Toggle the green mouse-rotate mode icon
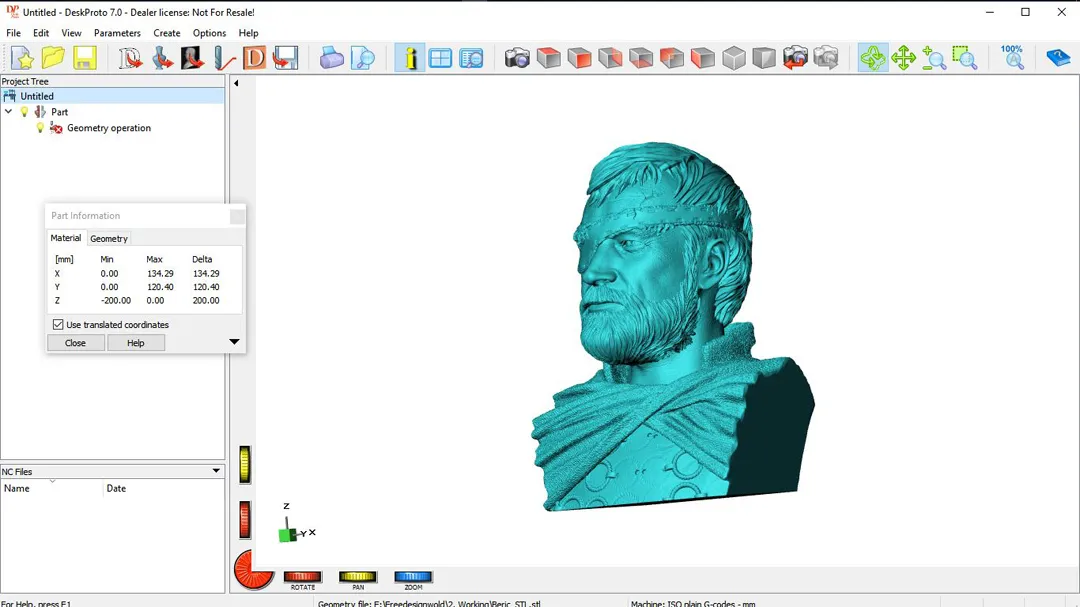The width and height of the screenshot is (1080, 607). click(873, 58)
